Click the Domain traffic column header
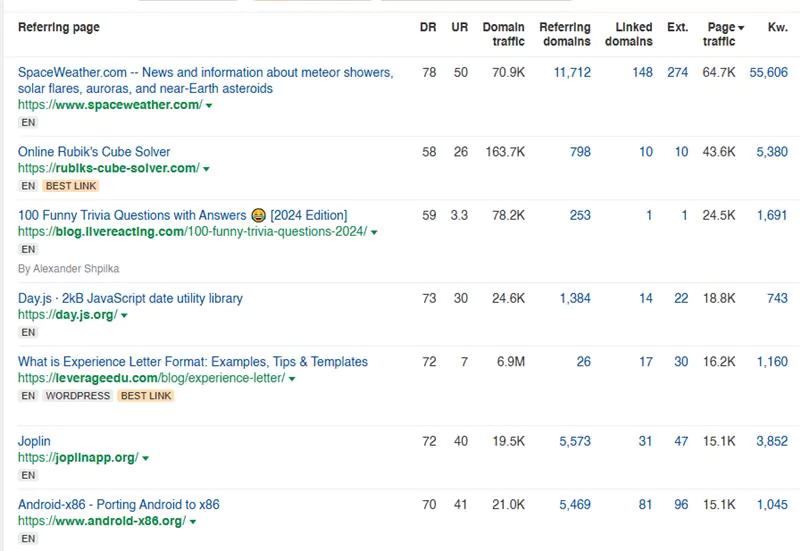Viewport: 800px width, 551px height. tap(504, 34)
